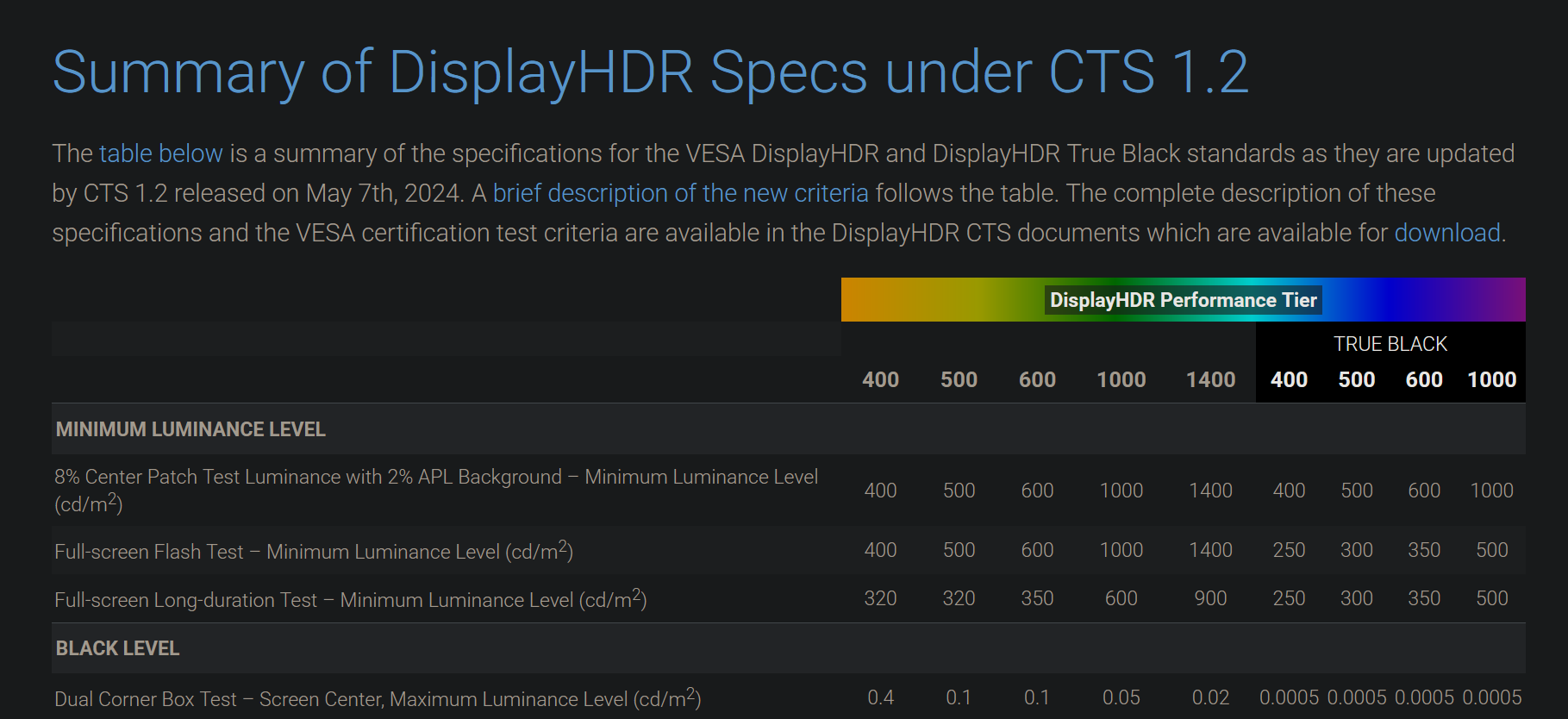Click the 'Full-screen Long-duration Test' row label
The height and width of the screenshot is (719, 1568).
pos(351,598)
